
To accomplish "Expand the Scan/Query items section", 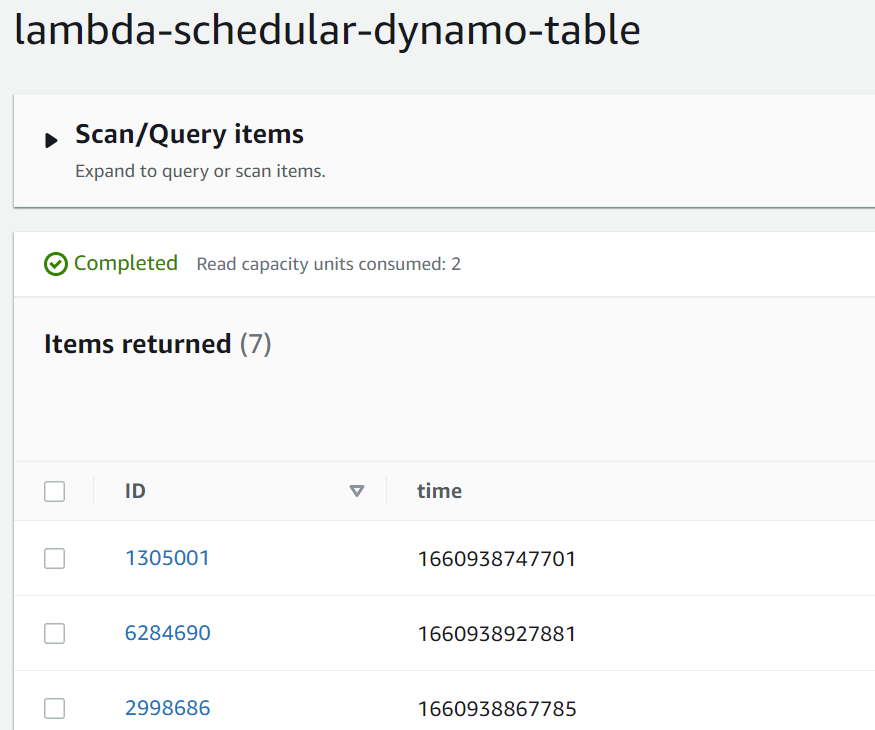I will point(51,140).
